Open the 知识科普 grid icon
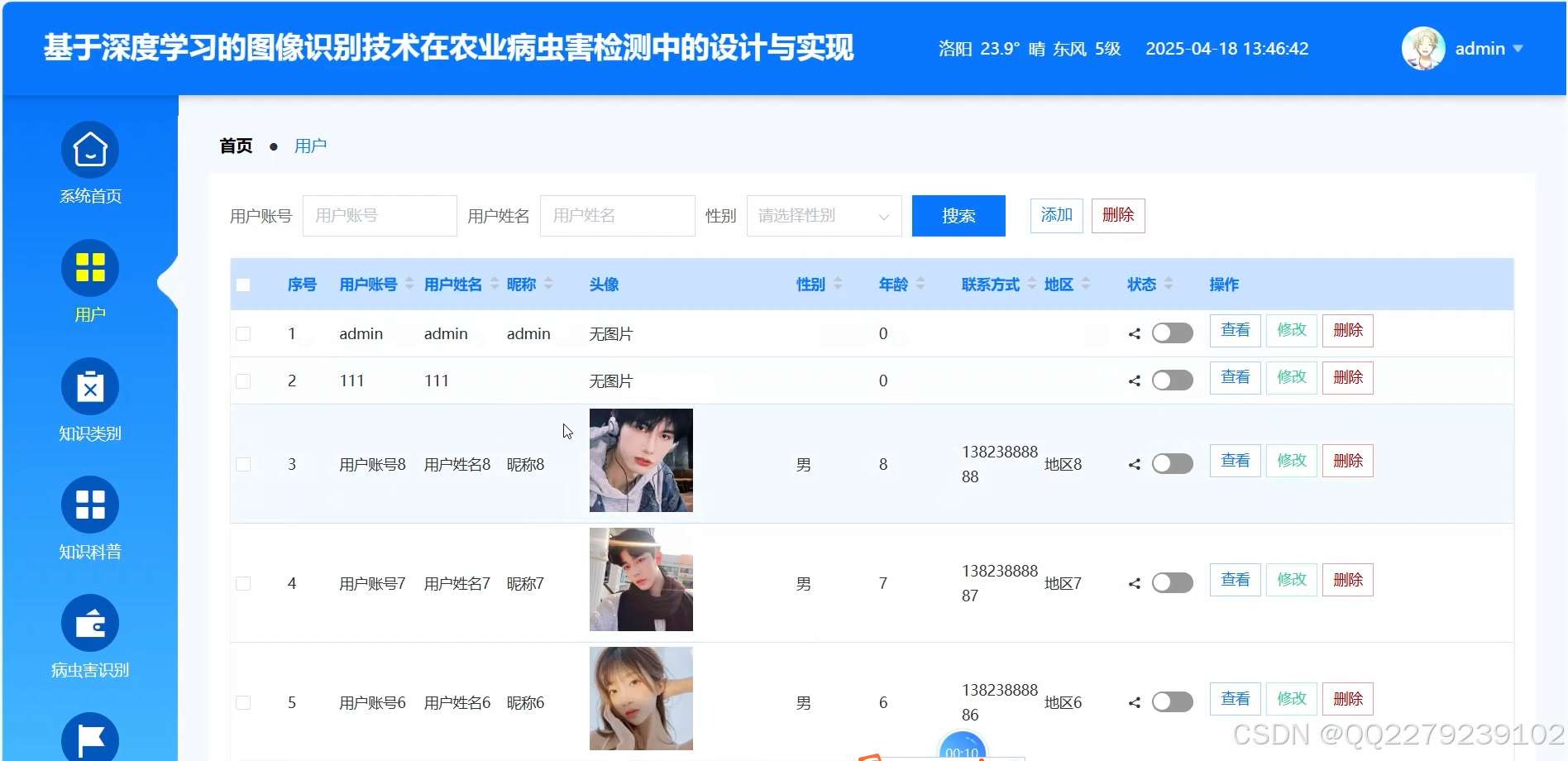The width and height of the screenshot is (1568, 761). pos(90,505)
